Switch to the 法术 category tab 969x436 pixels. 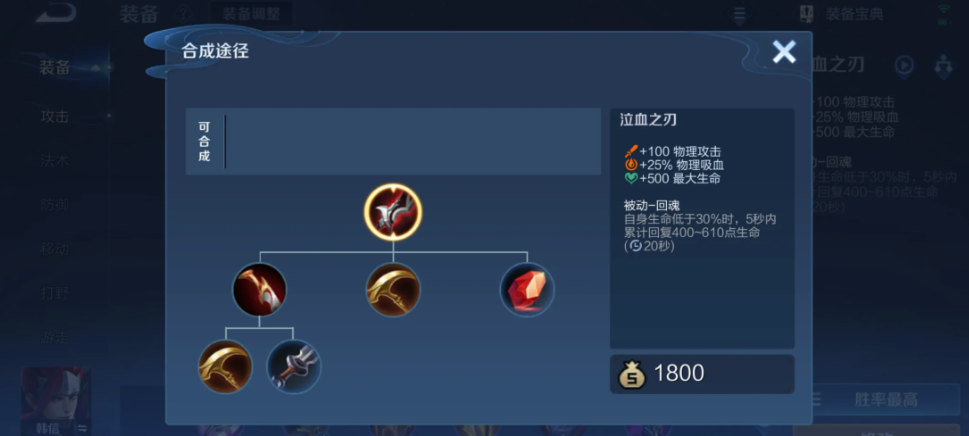pos(54,161)
